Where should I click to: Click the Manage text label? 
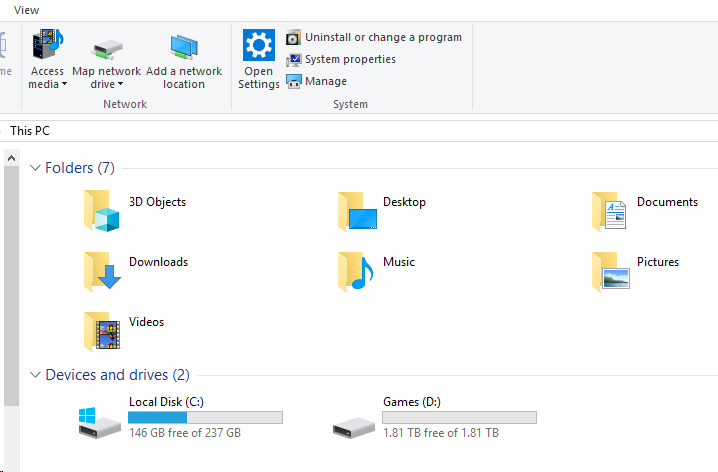326,81
